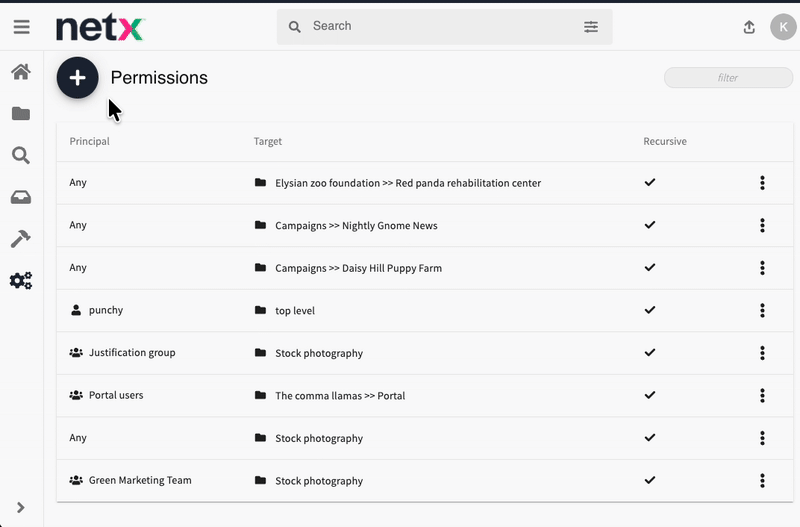800x527 pixels.
Task: Select the punchy principal name
Action: 106,310
